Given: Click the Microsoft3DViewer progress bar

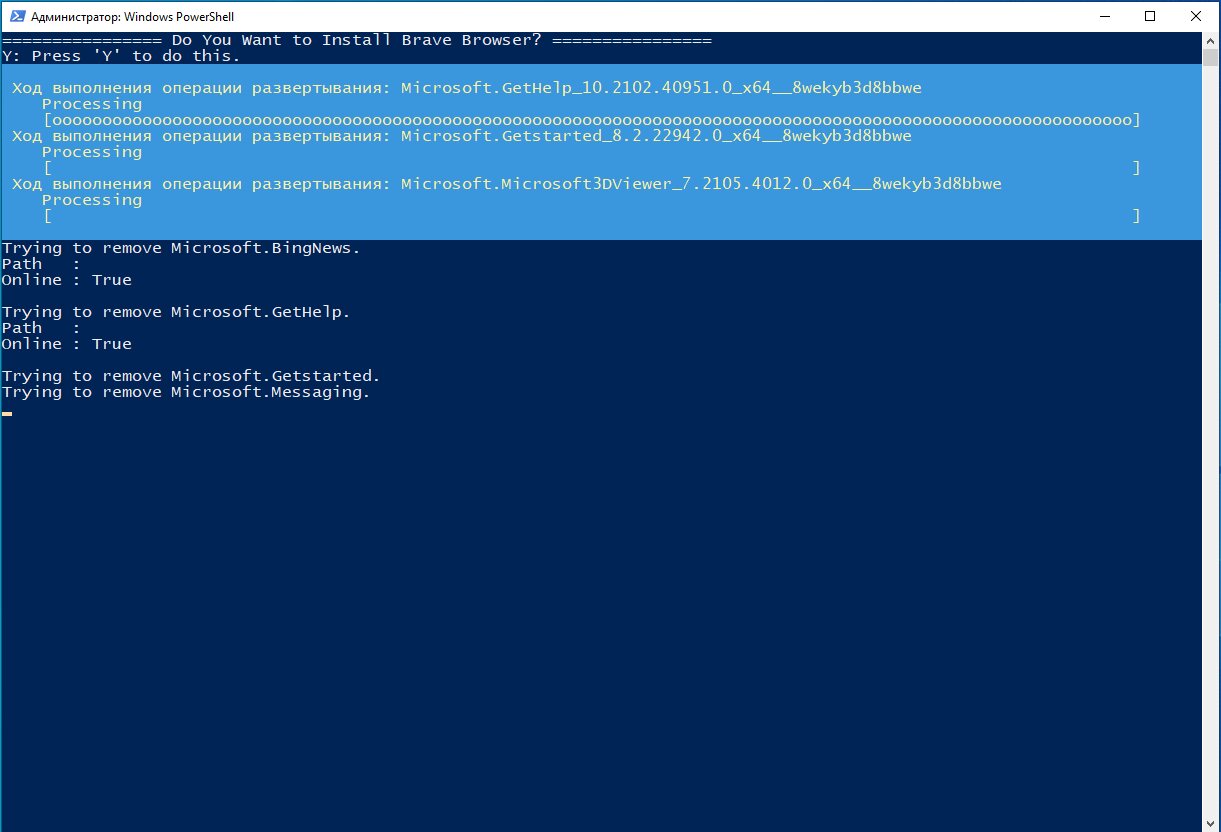Looking at the screenshot, I should tap(591, 216).
